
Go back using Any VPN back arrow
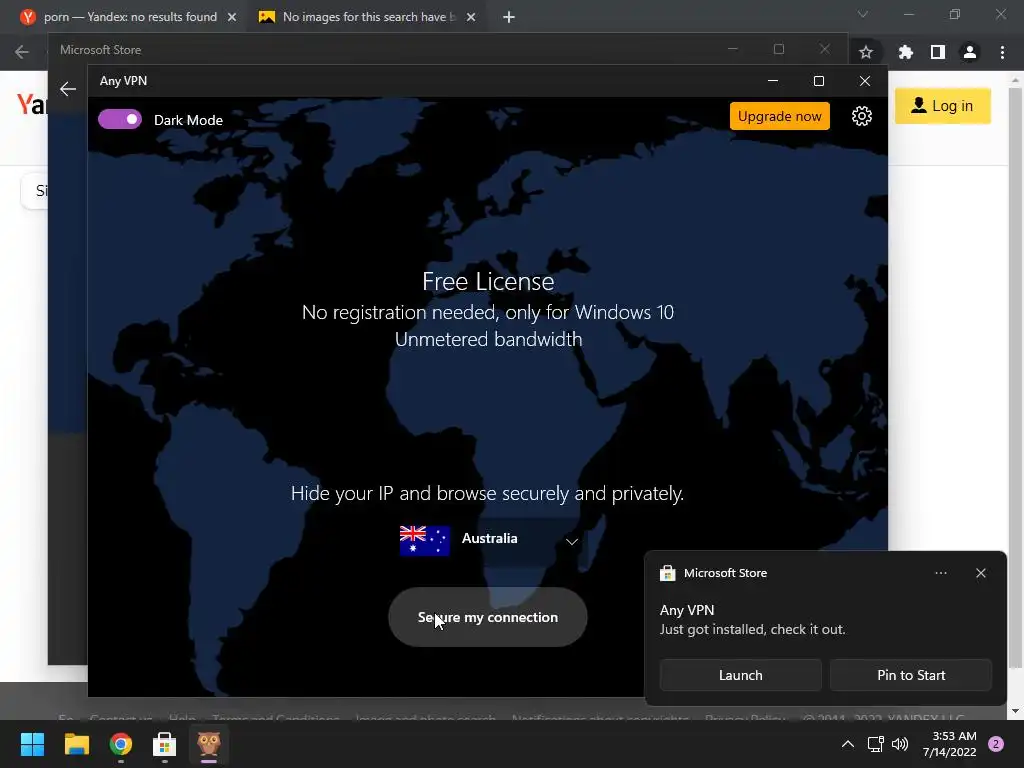(x=68, y=89)
